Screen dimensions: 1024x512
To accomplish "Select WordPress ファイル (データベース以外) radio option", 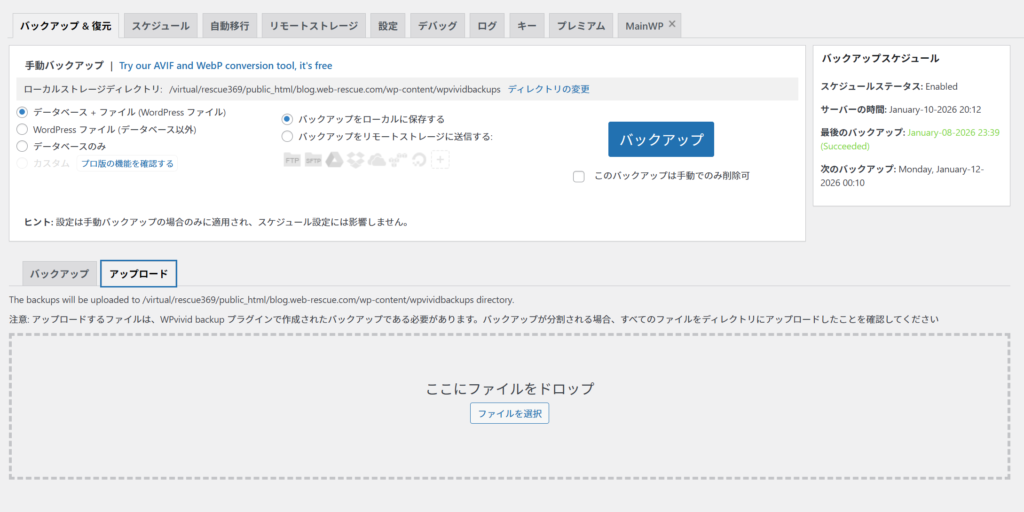I will click(23, 129).
